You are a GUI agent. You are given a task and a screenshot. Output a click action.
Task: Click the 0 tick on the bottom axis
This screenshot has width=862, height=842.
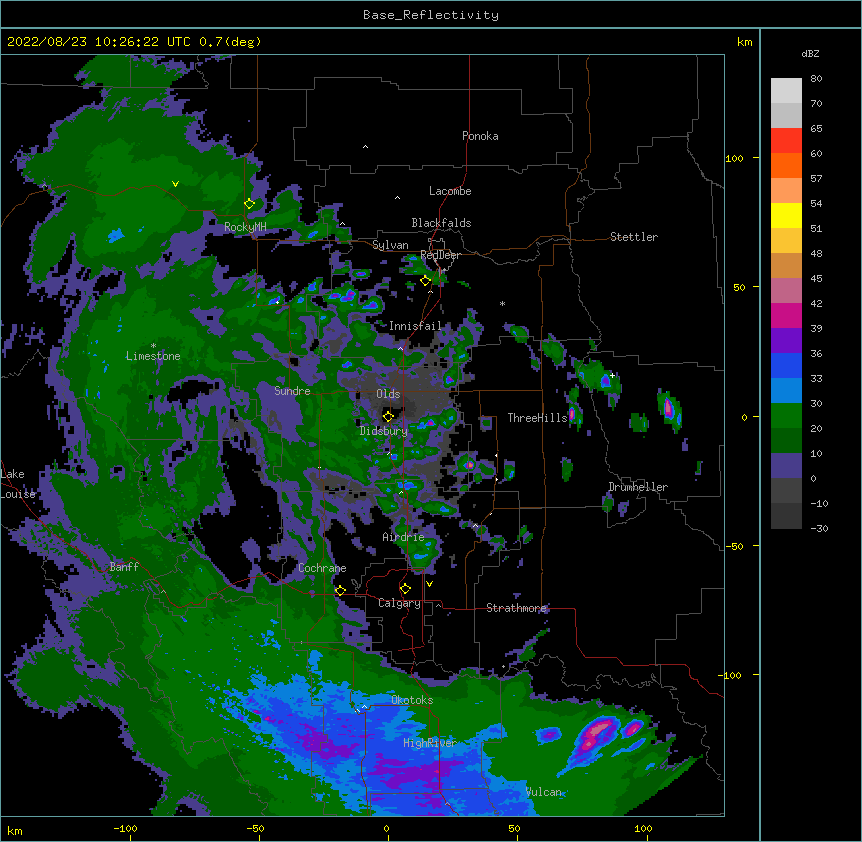point(386,828)
